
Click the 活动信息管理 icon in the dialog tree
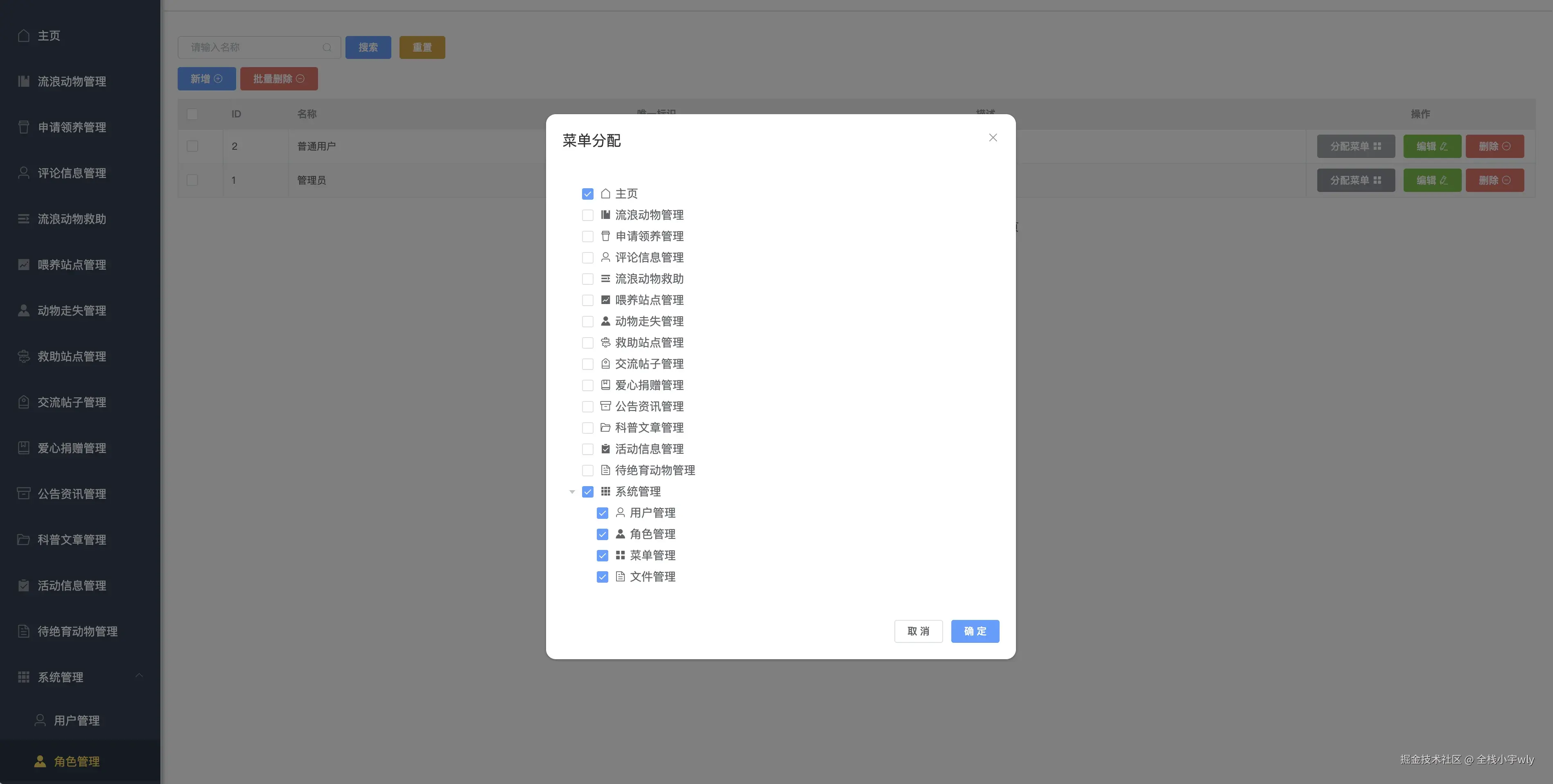click(605, 449)
